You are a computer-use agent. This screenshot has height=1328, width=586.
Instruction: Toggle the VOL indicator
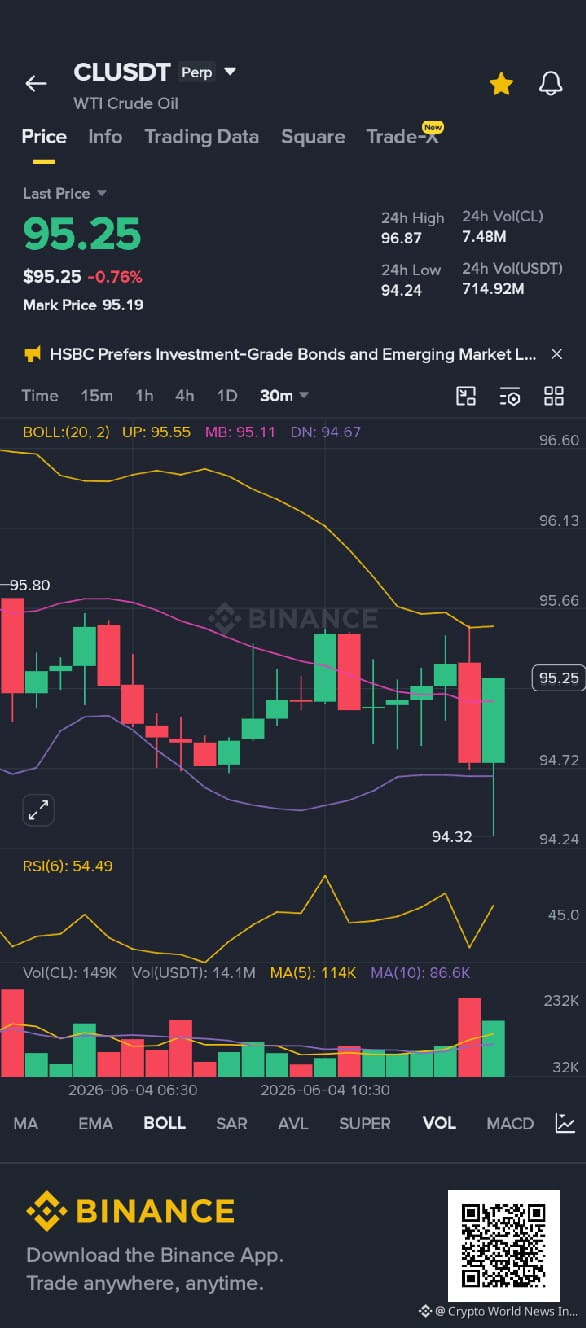(439, 1123)
